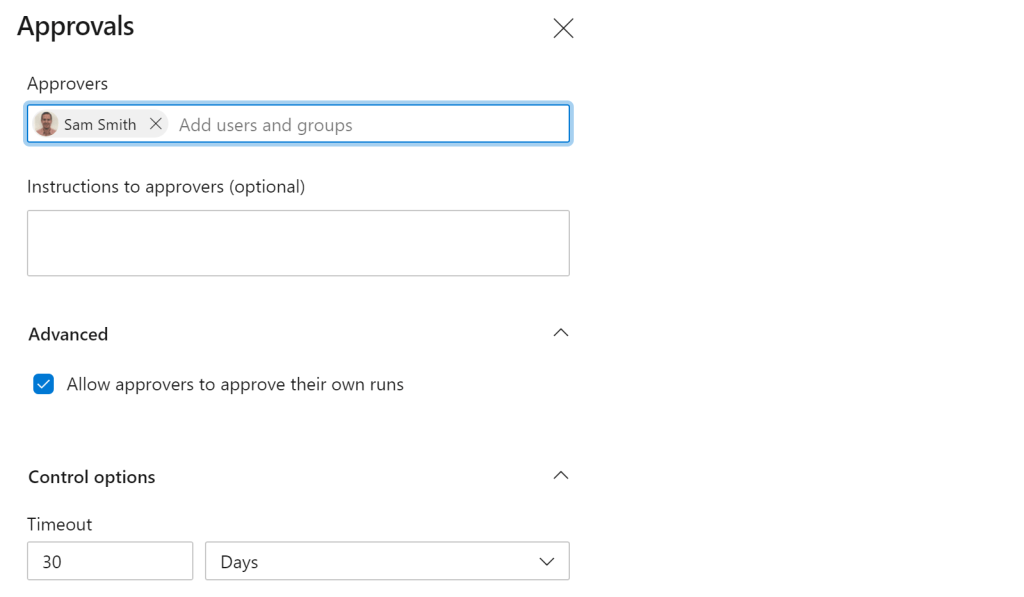The image size is (1024, 597).
Task: Click the Control options heading
Action: coord(92,477)
